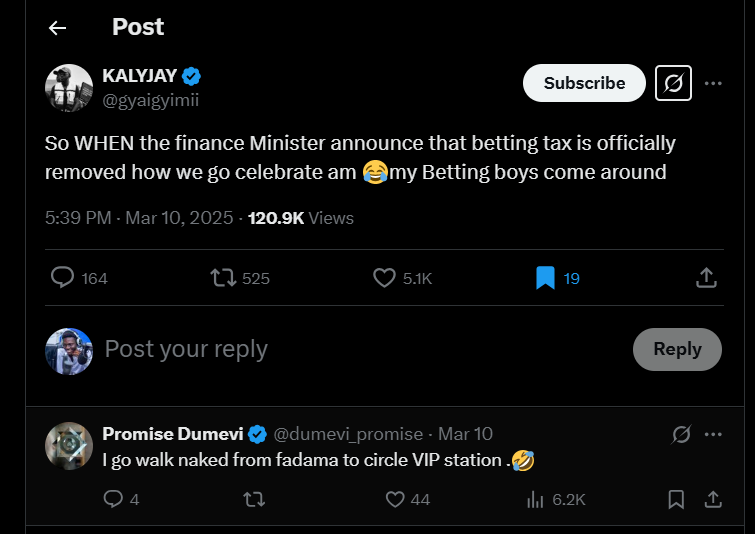Click the Grok icon on Promise's reply
The width and height of the screenshot is (755, 534).
coord(681,434)
